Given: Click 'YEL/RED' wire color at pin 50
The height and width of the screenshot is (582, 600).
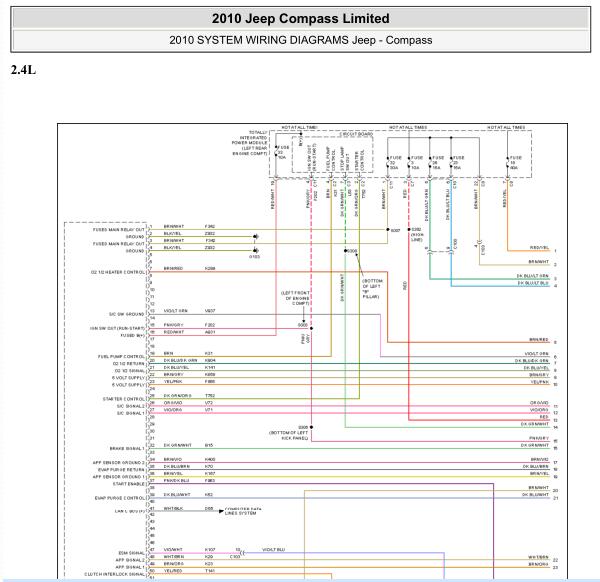Looking at the screenshot, I should [173, 571].
